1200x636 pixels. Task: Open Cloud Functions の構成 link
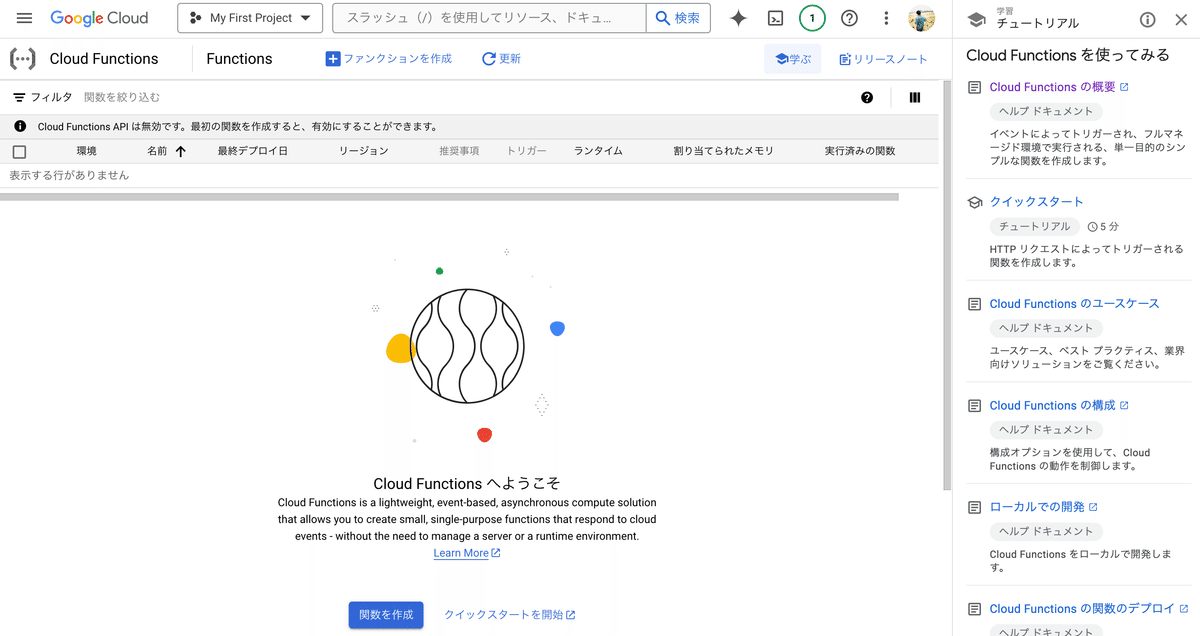click(x=1059, y=405)
